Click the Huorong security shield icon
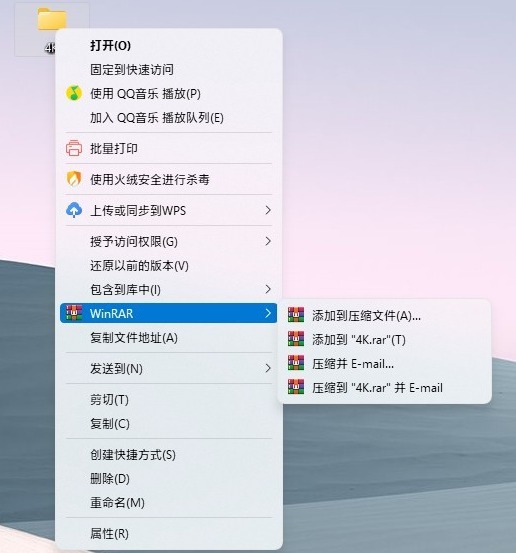 tap(74, 179)
